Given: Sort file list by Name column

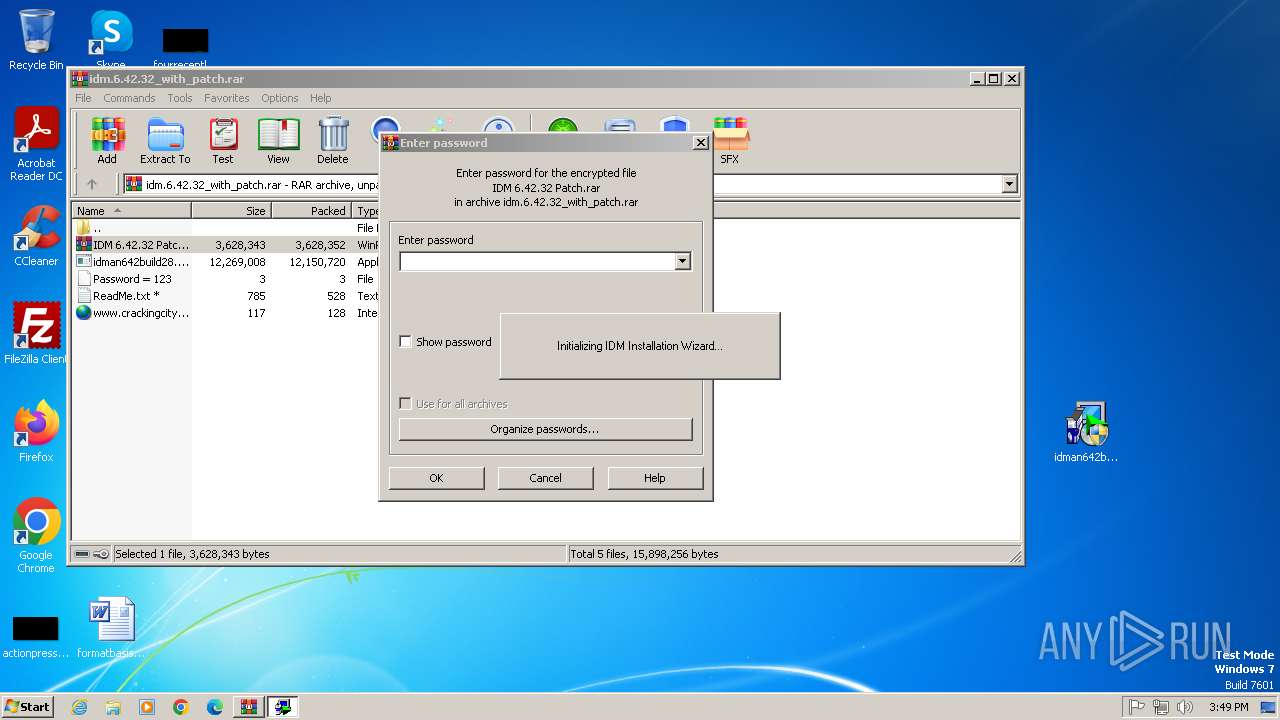Looking at the screenshot, I should click(132, 211).
